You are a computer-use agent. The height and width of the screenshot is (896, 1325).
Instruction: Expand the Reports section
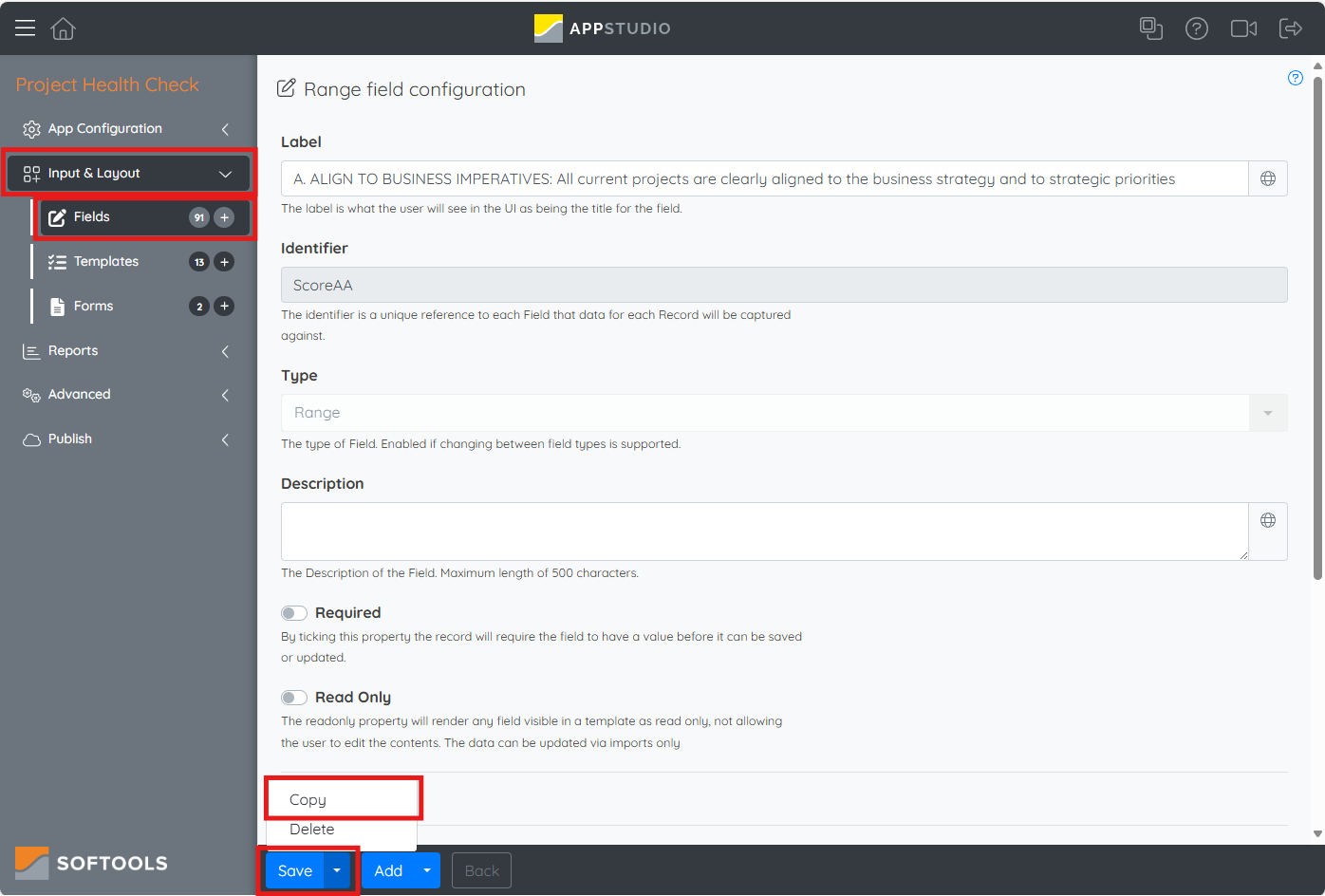coord(225,350)
